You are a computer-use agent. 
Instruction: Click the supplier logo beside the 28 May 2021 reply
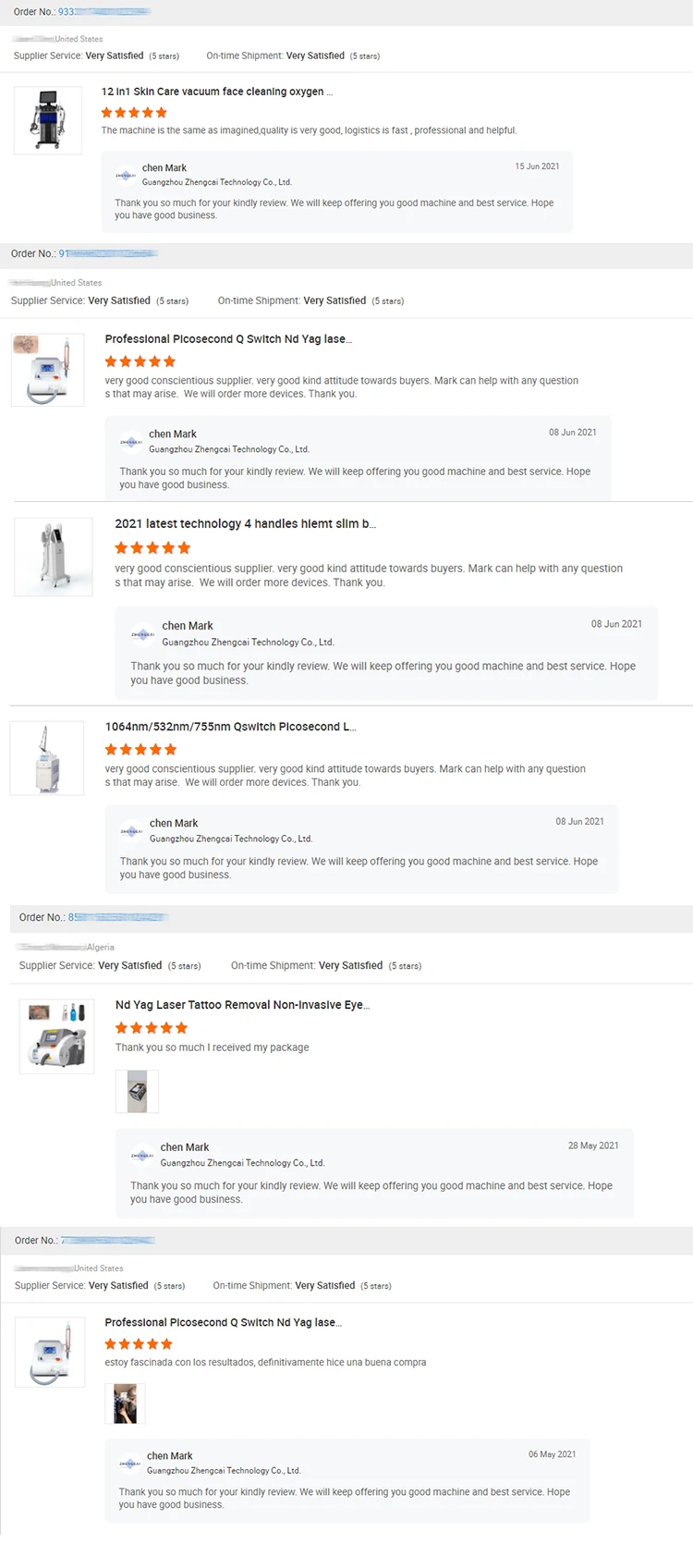pos(142,1155)
